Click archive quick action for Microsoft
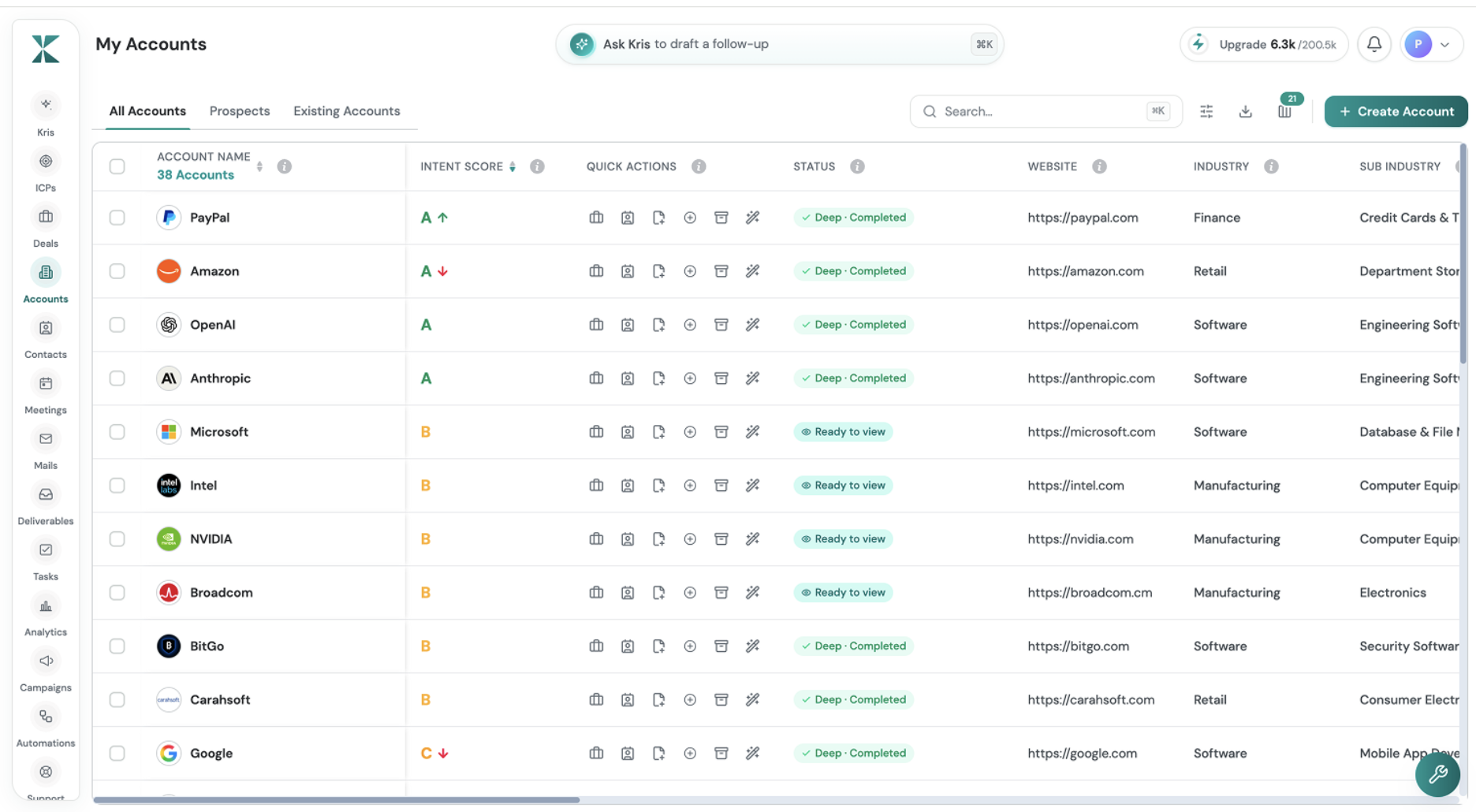 click(721, 432)
